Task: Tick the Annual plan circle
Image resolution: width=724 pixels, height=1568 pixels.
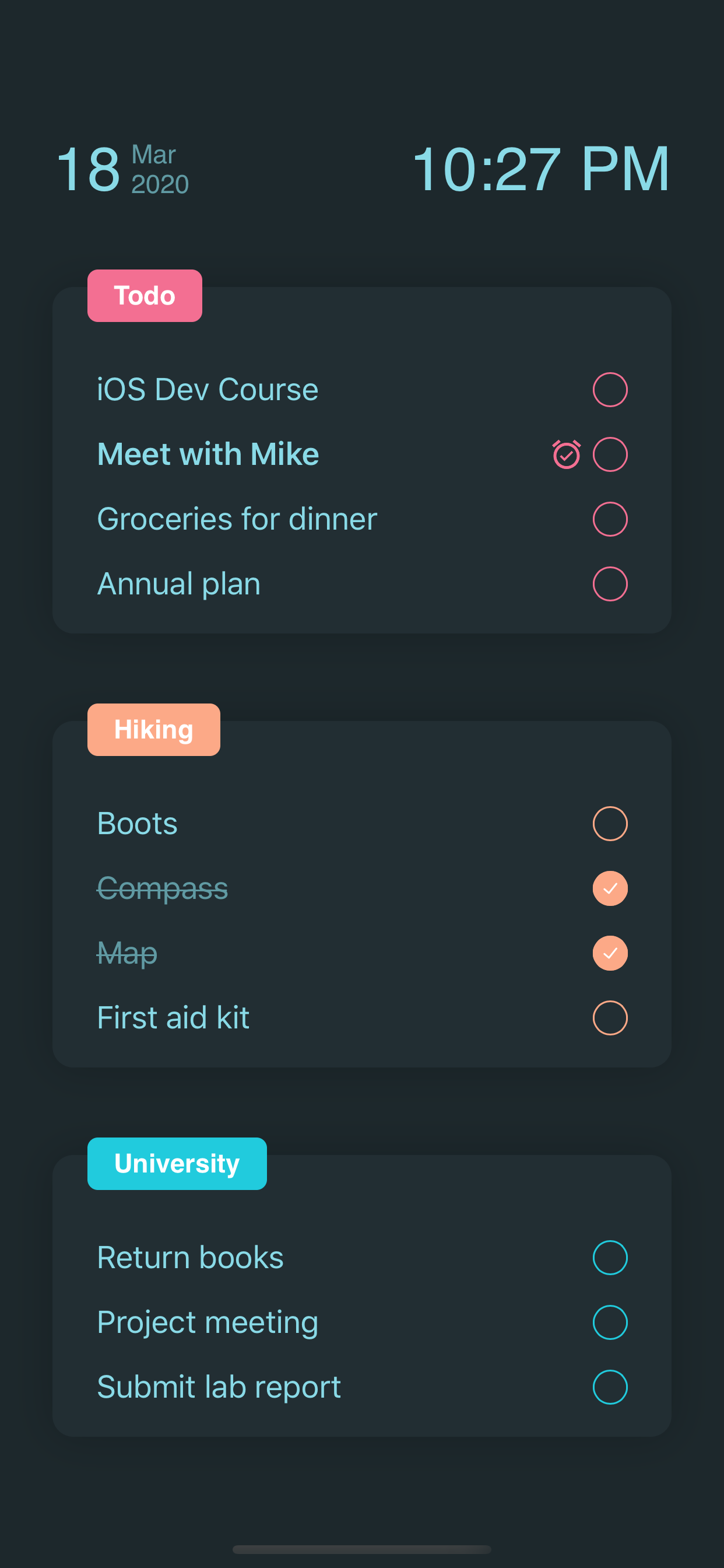Action: coord(610,584)
